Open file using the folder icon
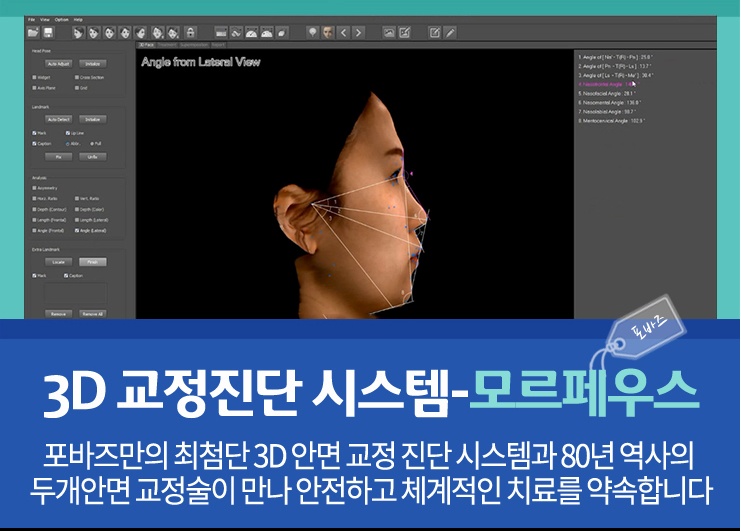This screenshot has height=531, width=741. point(33,33)
